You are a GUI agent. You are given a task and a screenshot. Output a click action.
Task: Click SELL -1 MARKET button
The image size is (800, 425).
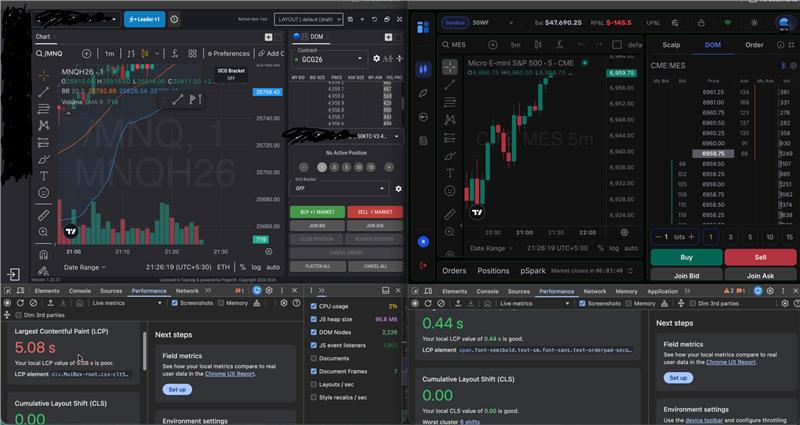point(375,212)
